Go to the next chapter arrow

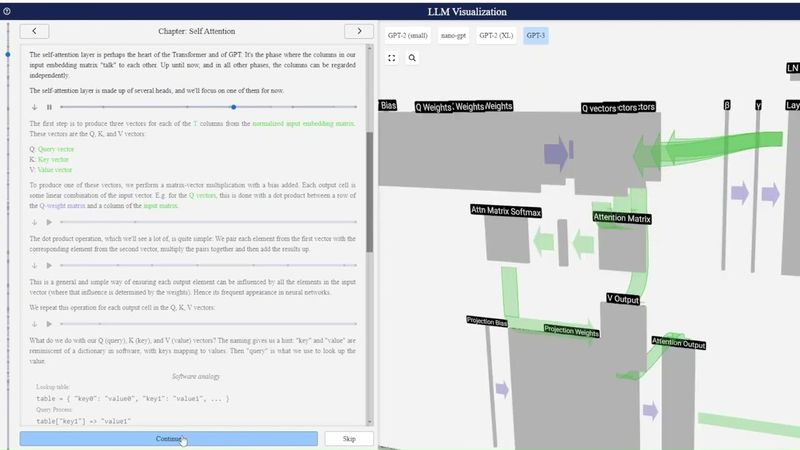pyautogui.click(x=359, y=31)
